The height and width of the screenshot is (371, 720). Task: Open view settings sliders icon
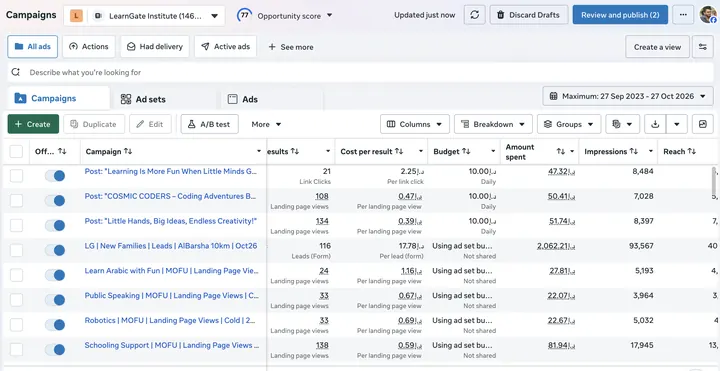click(x=703, y=47)
